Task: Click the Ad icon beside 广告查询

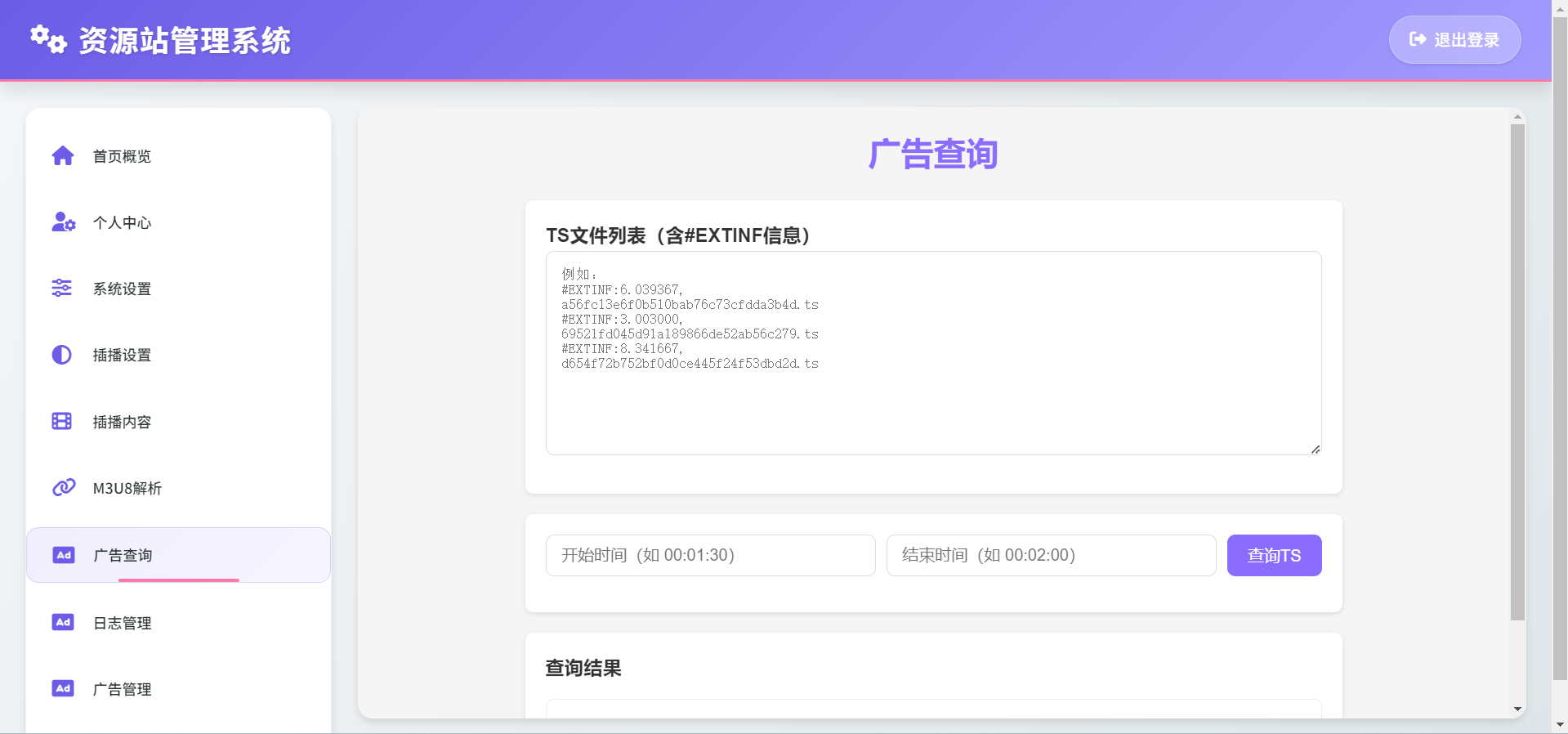Action: (x=64, y=555)
